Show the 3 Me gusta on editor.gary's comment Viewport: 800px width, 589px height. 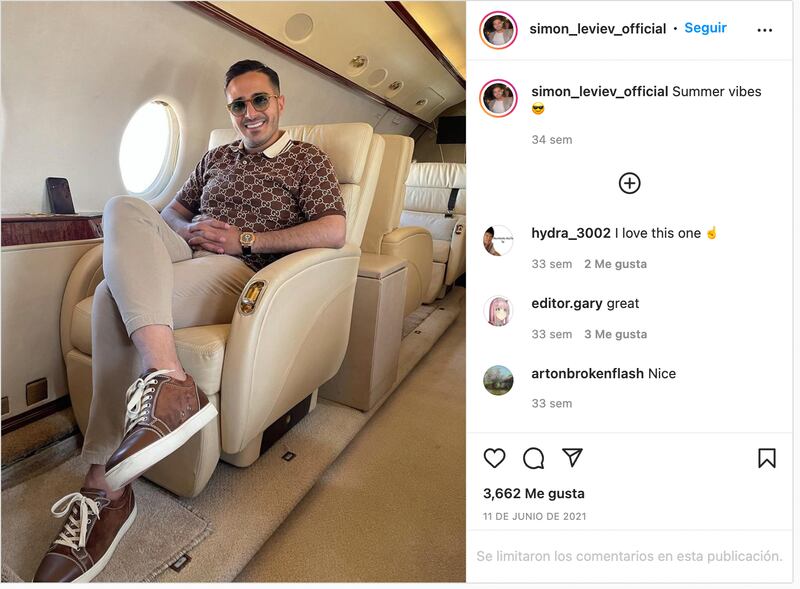click(x=615, y=334)
